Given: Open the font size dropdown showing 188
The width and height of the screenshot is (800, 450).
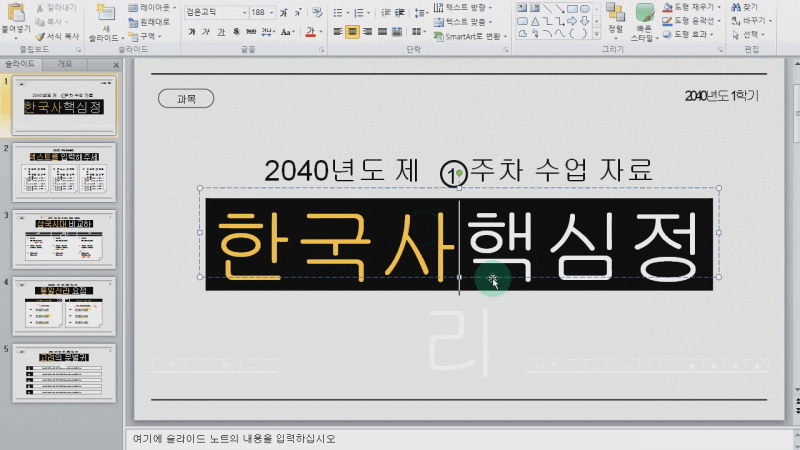Looking at the screenshot, I should click(271, 12).
